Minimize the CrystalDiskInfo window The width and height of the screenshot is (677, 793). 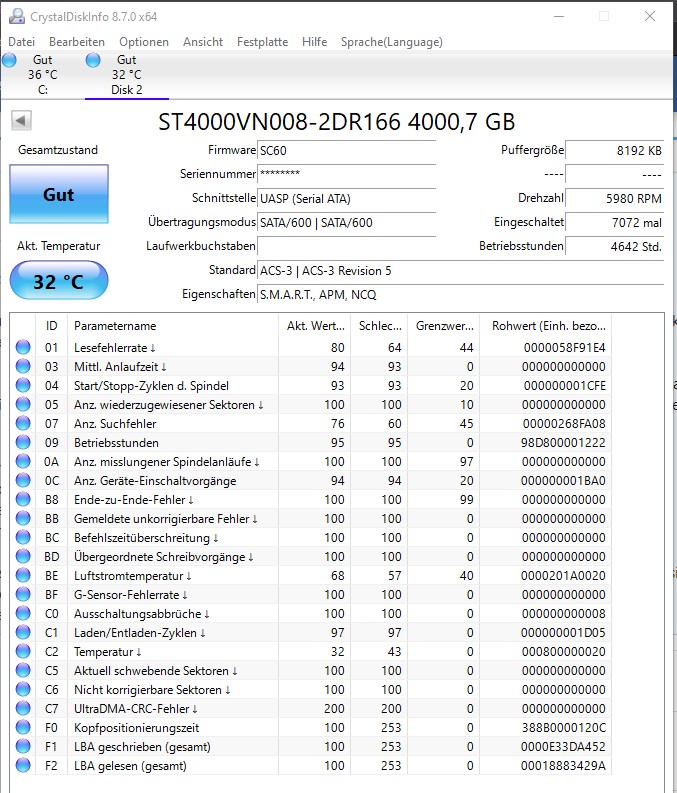559,16
